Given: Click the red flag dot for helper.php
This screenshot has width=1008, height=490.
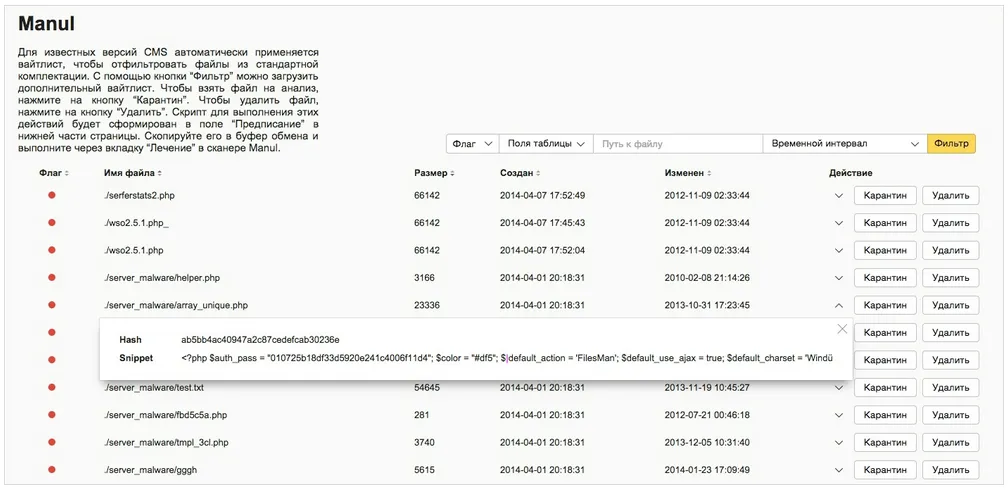Looking at the screenshot, I should click(x=51, y=277).
